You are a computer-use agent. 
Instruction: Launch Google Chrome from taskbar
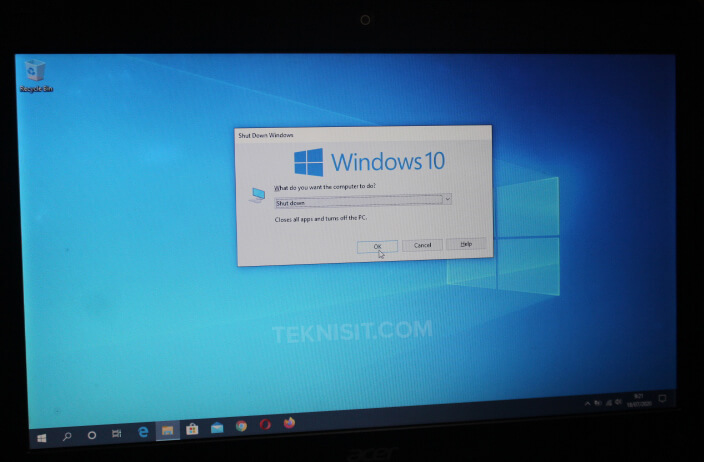[x=241, y=426]
